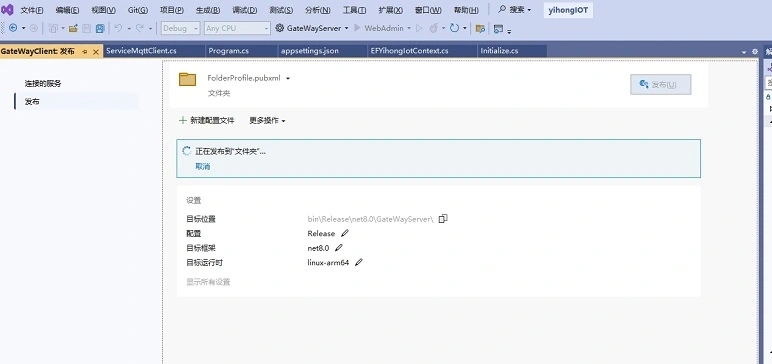Screen dimensions: 772x364
Task: Open the WebAdmin launch profile dropdown arrow
Action: coord(409,29)
